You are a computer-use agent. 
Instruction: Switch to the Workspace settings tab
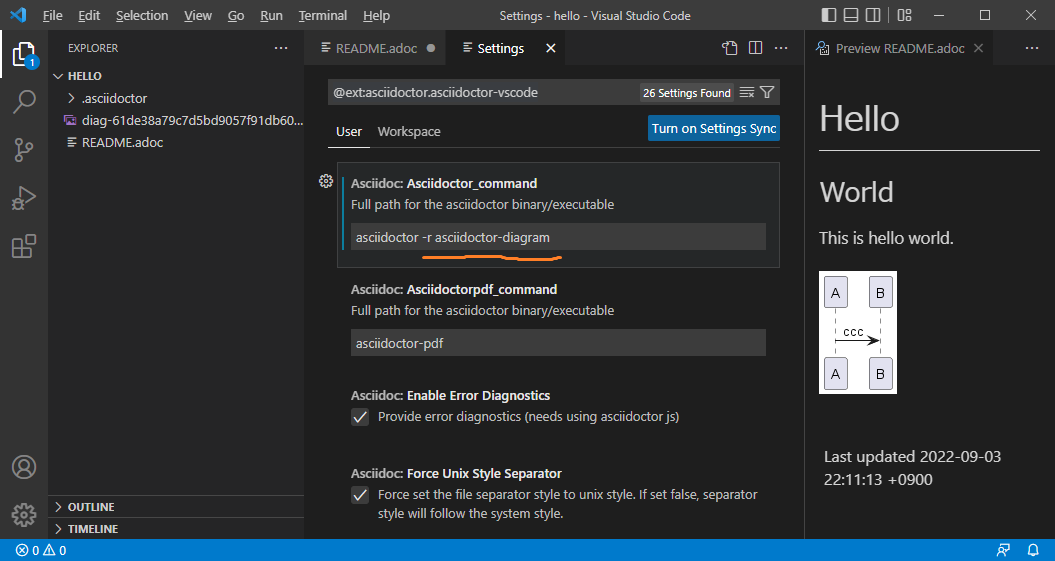click(408, 132)
